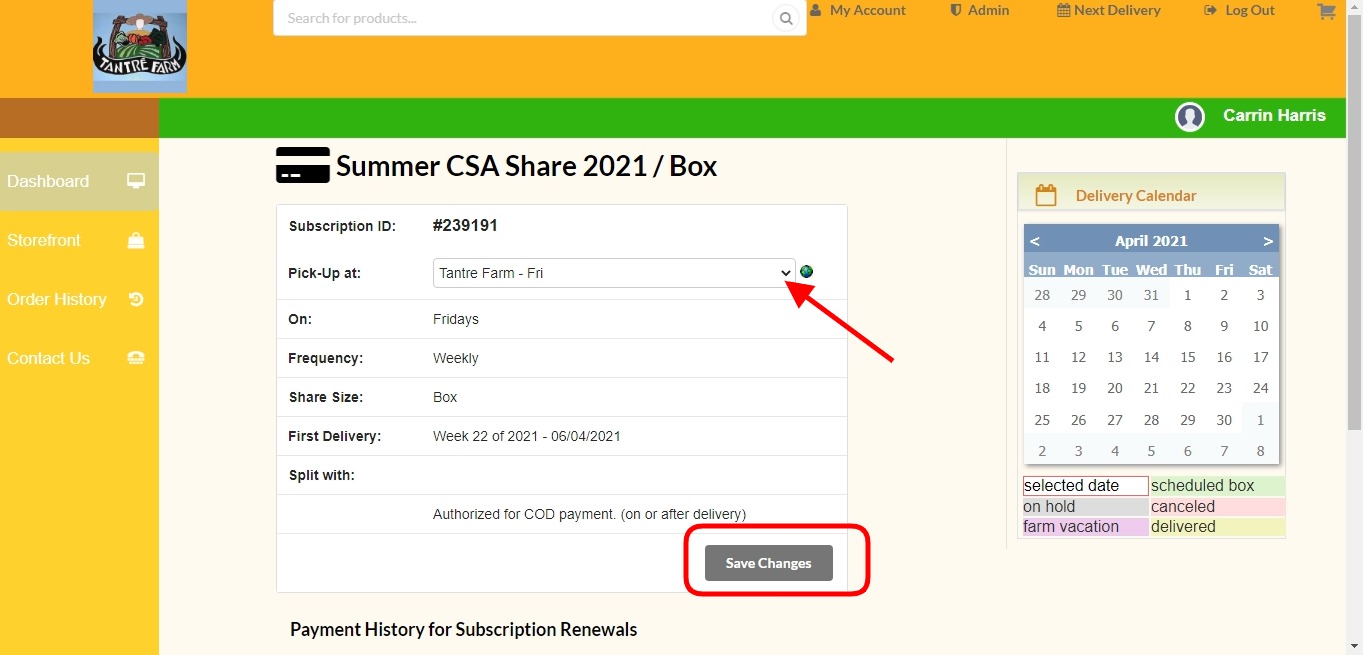The height and width of the screenshot is (655, 1363).
Task: Select April 9 on the calendar
Action: [1224, 326]
